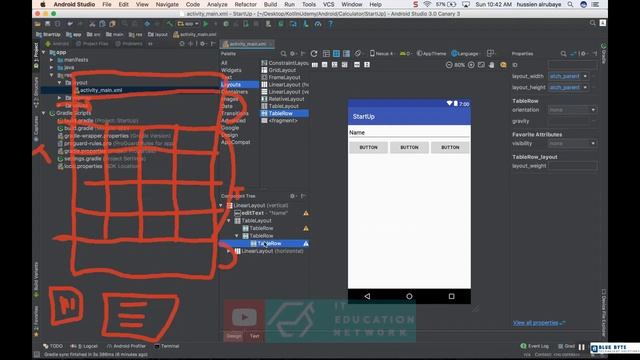Run the app with the green play icon
Screen dimensions: 640x360
pos(206,24)
